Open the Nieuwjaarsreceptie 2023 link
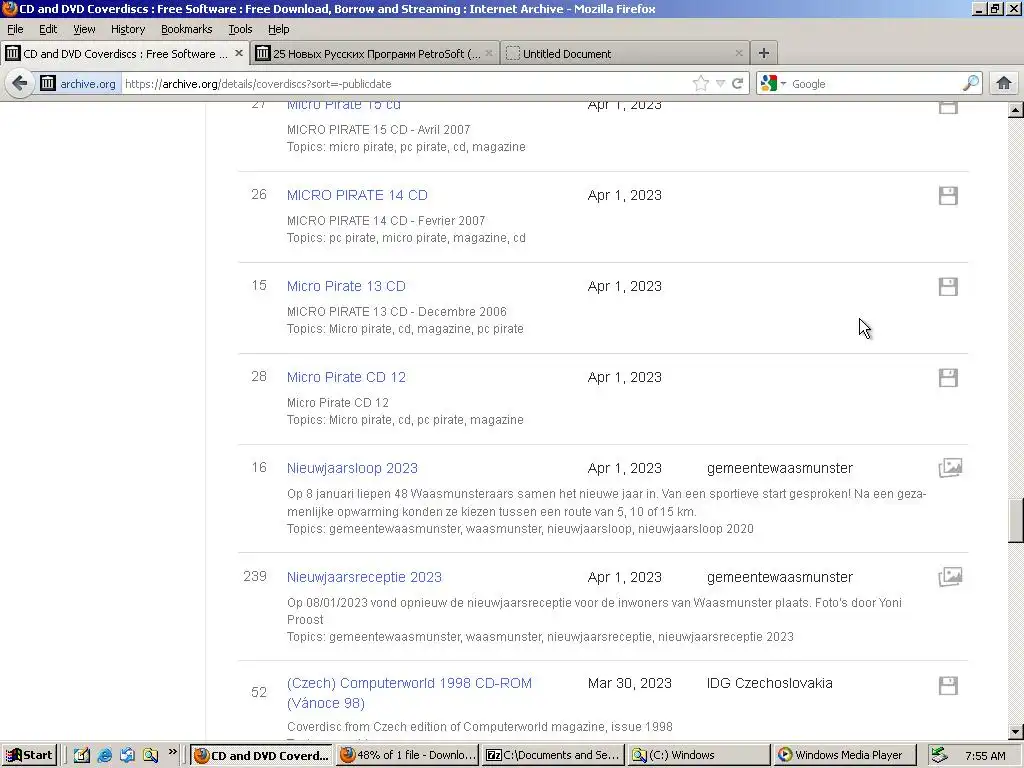 tap(364, 577)
